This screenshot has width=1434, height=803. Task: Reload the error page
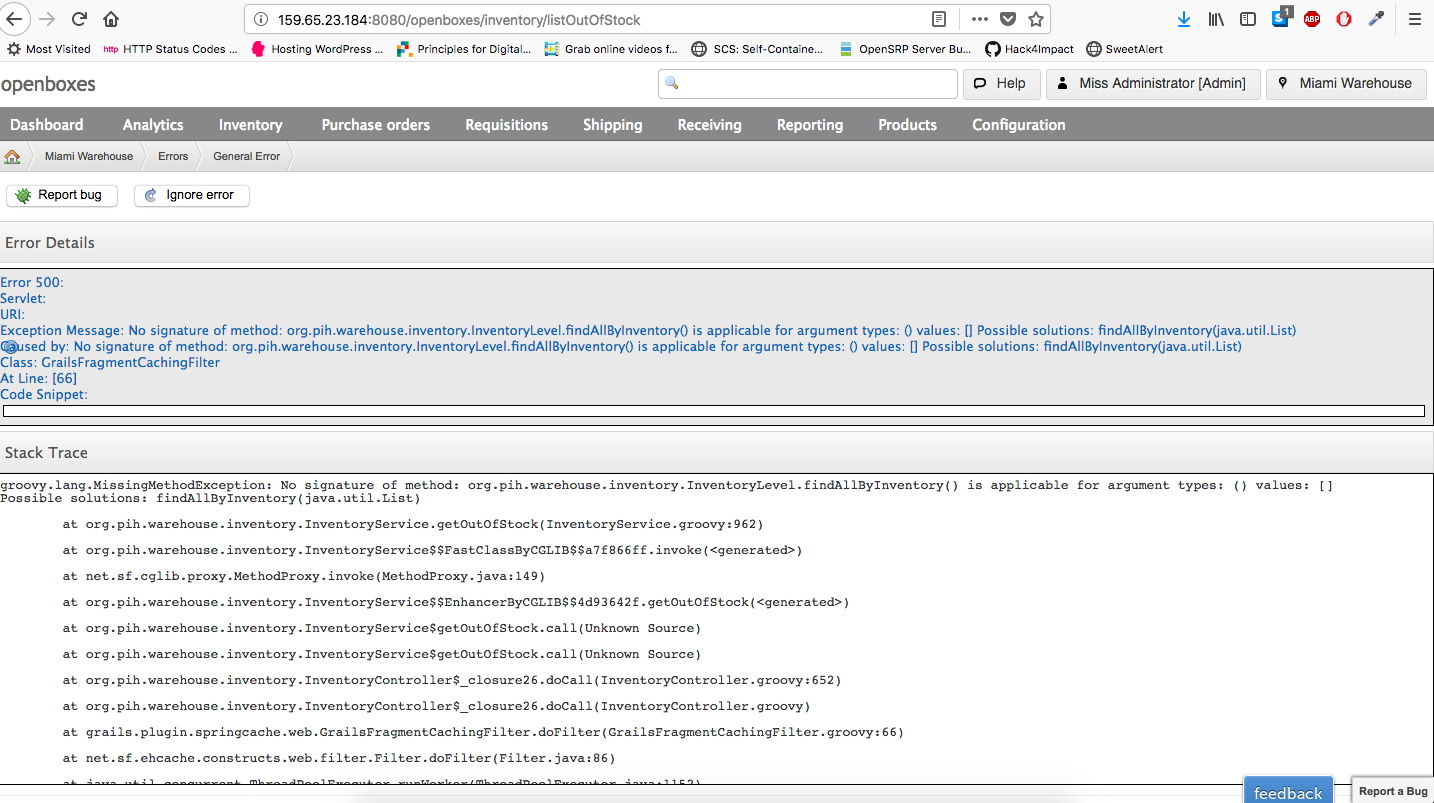click(x=79, y=18)
